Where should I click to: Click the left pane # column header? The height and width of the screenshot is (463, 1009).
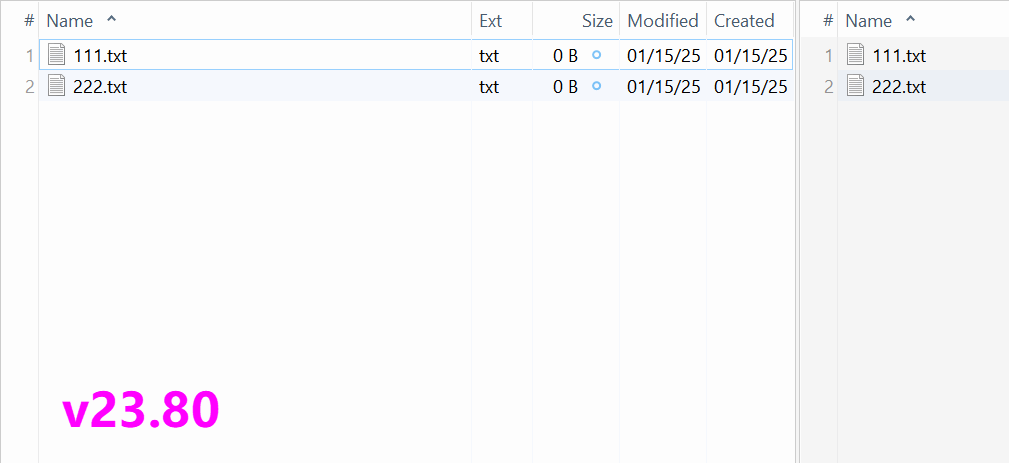pos(29,21)
